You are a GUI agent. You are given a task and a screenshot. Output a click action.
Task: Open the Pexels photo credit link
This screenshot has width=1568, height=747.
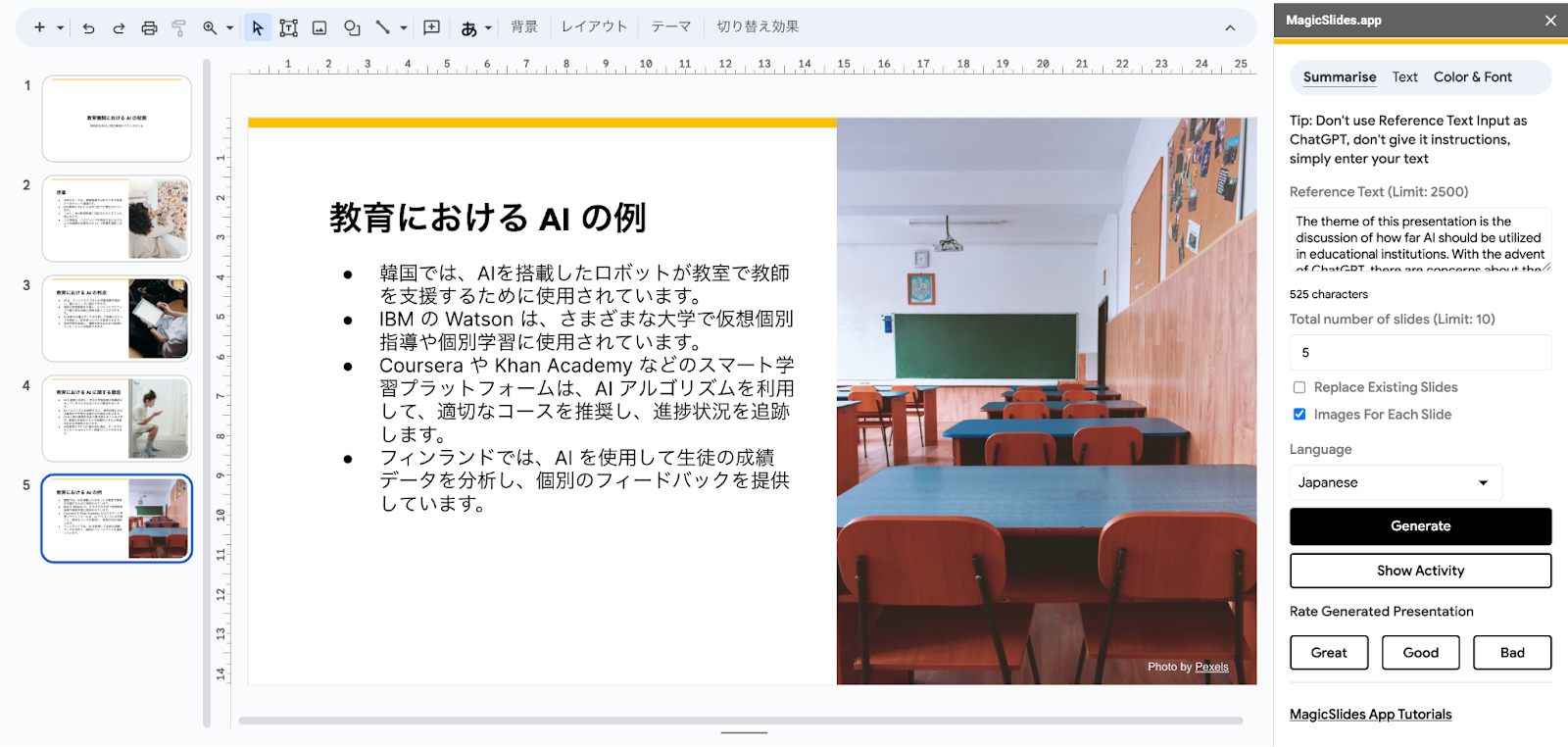pyautogui.click(x=1211, y=668)
